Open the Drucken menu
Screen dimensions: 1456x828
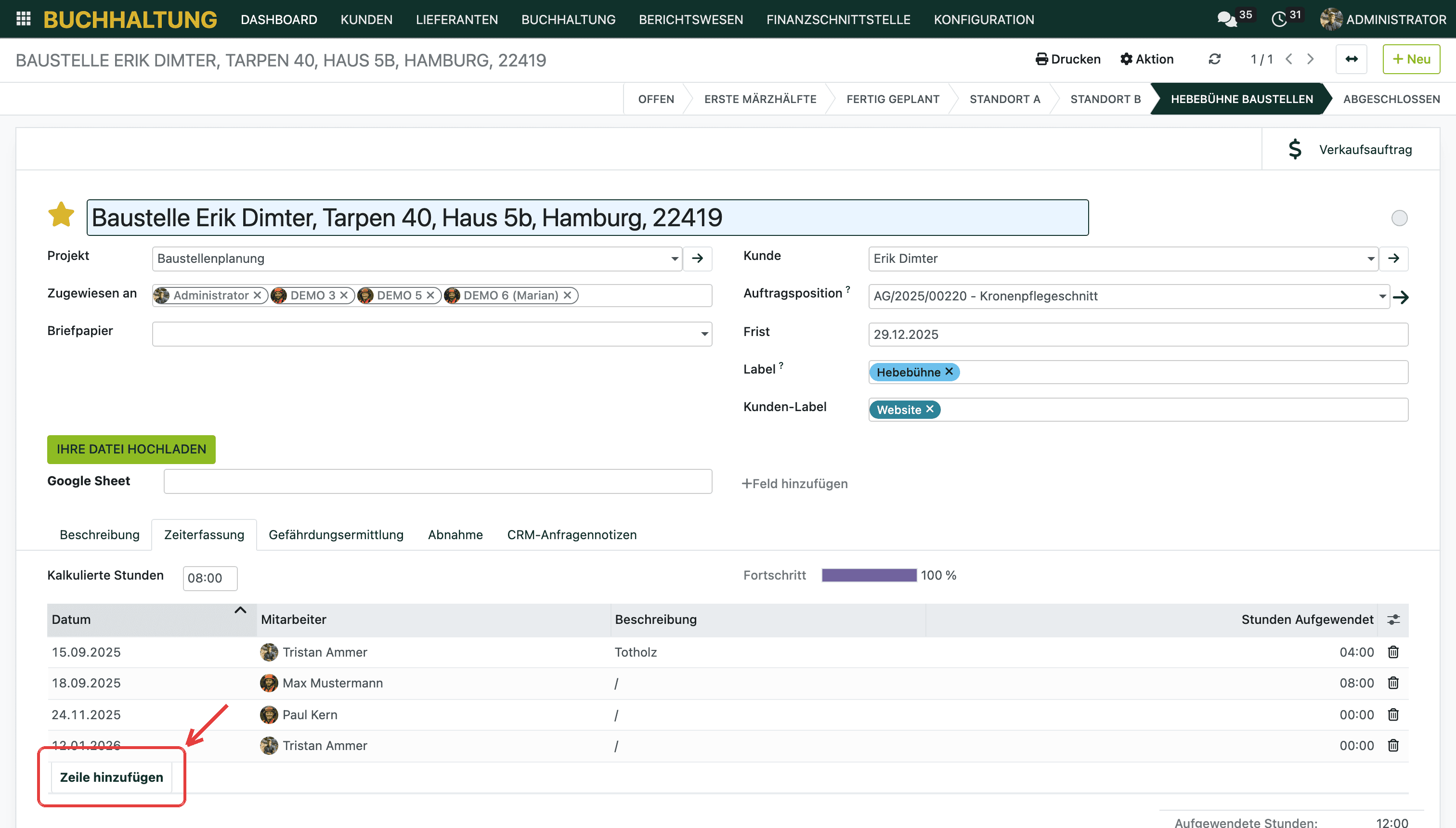[1068, 59]
